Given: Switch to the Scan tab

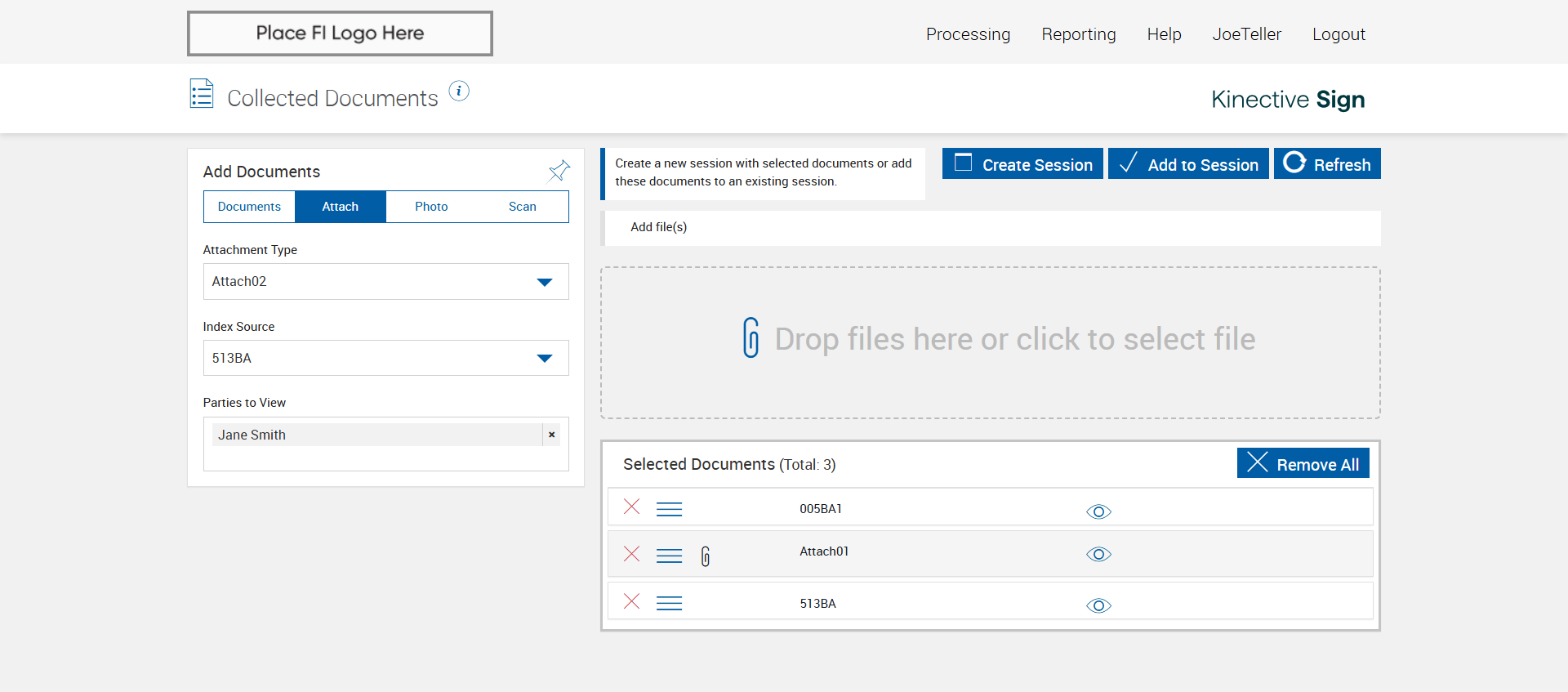Looking at the screenshot, I should click(522, 207).
